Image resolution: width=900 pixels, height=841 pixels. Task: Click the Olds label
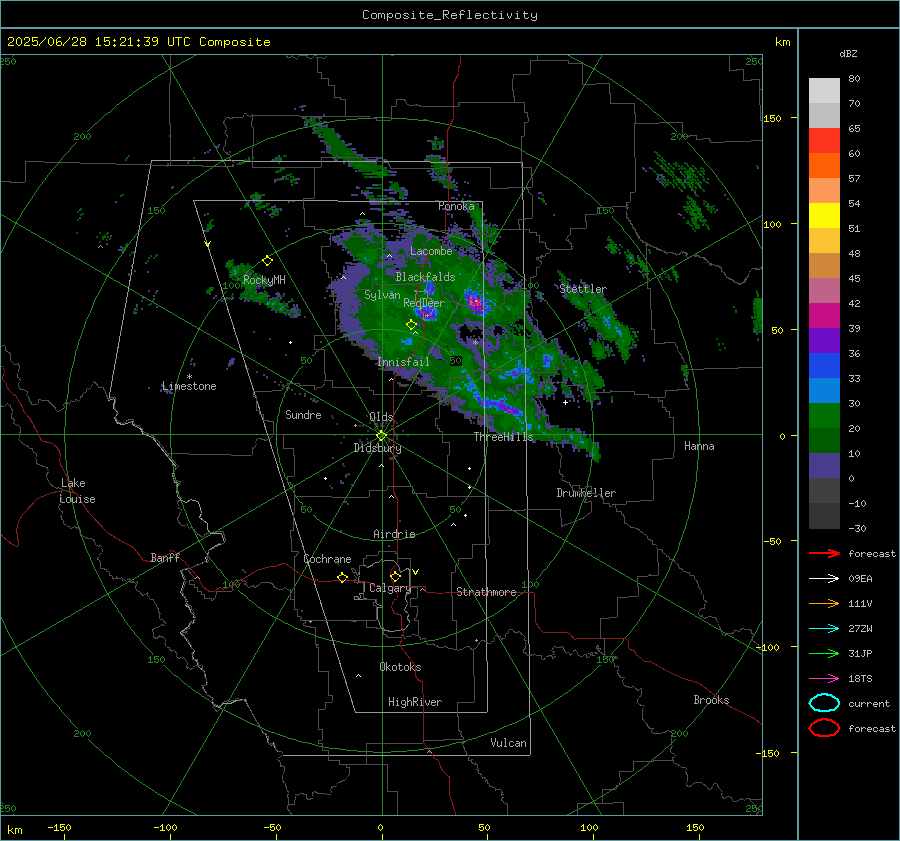coord(381,417)
